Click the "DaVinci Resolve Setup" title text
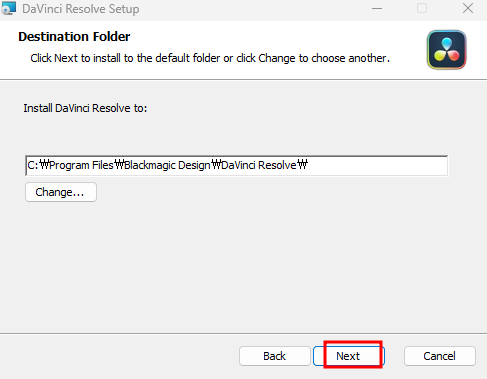487x379 pixels. tap(81, 9)
